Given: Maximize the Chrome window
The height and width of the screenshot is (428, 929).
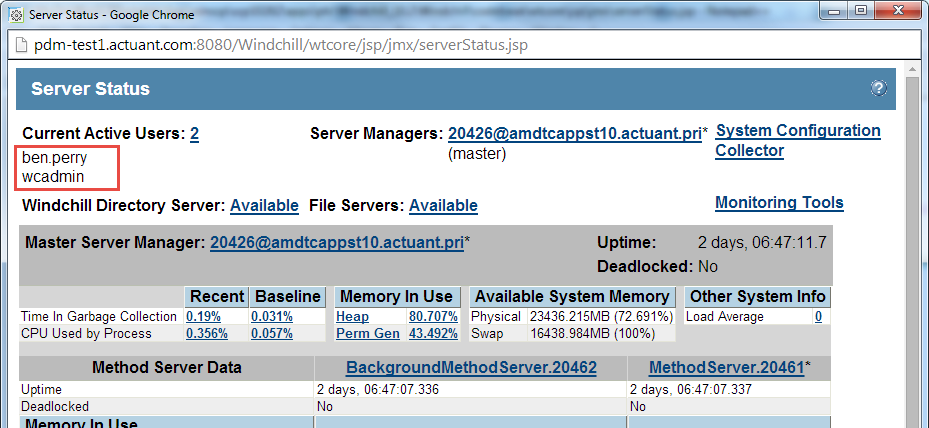Looking at the screenshot, I should tap(861, 9).
